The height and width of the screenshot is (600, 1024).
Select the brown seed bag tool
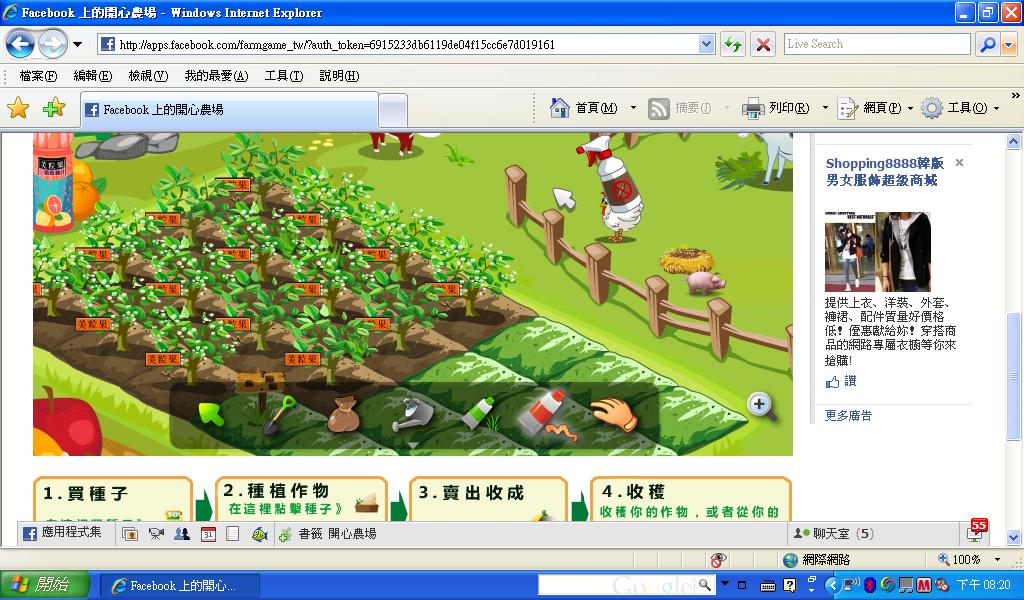343,415
